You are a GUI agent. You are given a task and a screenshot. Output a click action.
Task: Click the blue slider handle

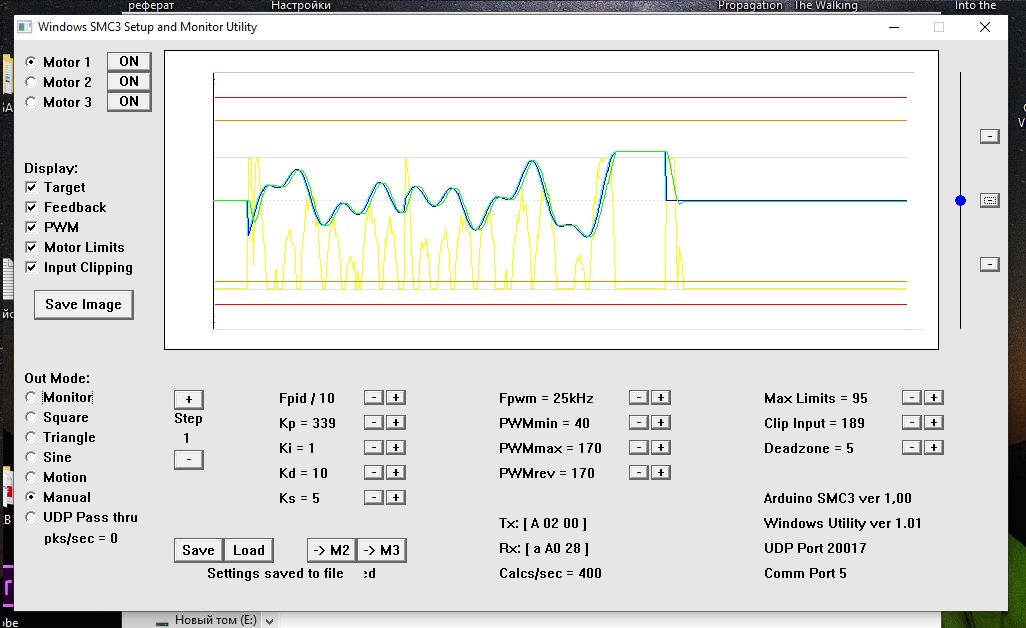pyautogui.click(x=961, y=201)
